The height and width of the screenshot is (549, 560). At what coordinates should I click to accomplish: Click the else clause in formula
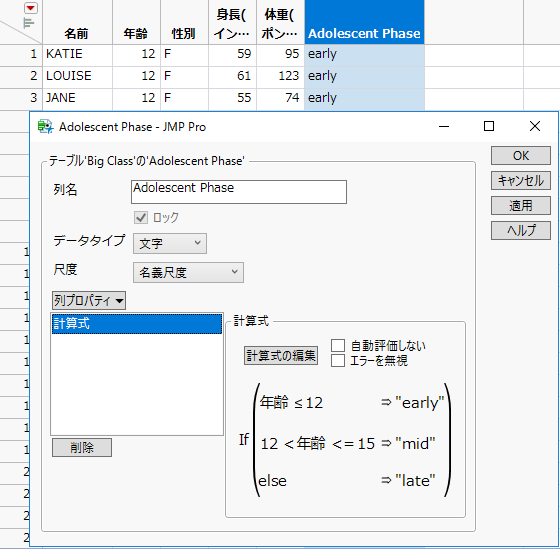(272, 481)
